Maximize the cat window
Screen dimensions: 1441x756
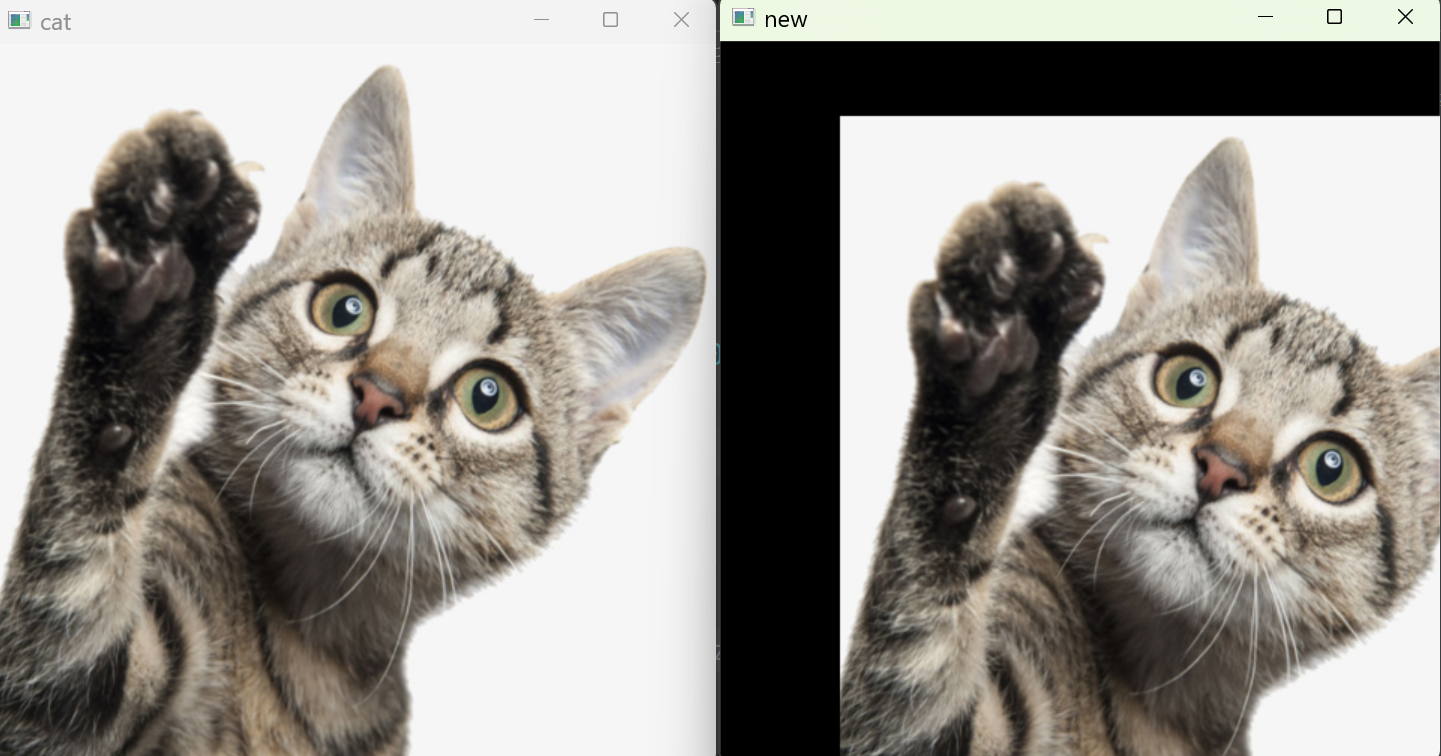point(610,20)
